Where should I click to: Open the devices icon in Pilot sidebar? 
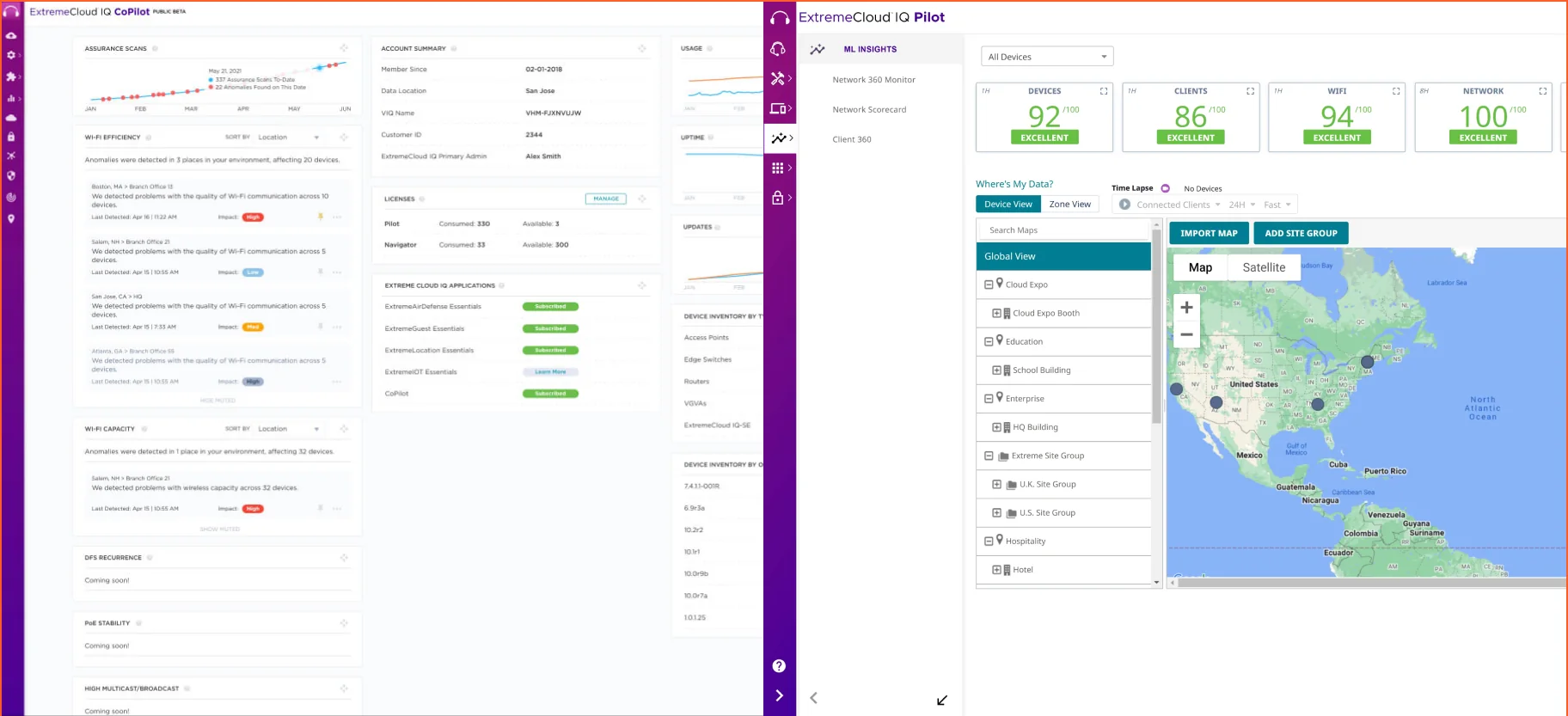click(778, 108)
